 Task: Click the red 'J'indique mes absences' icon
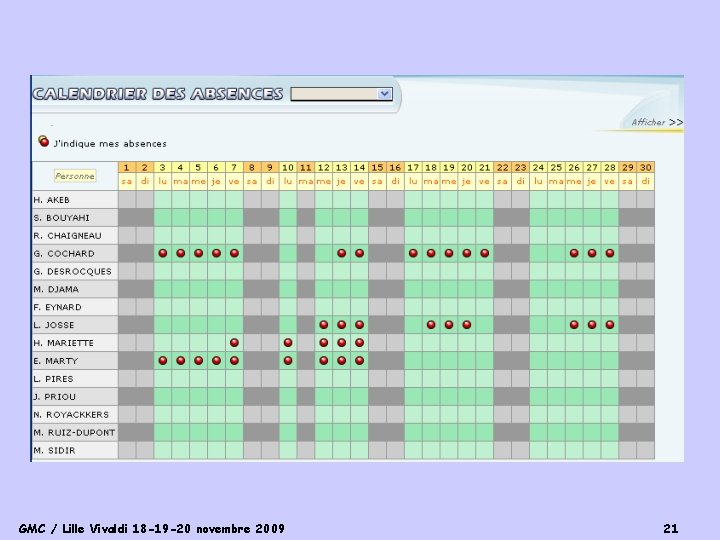(x=44, y=141)
